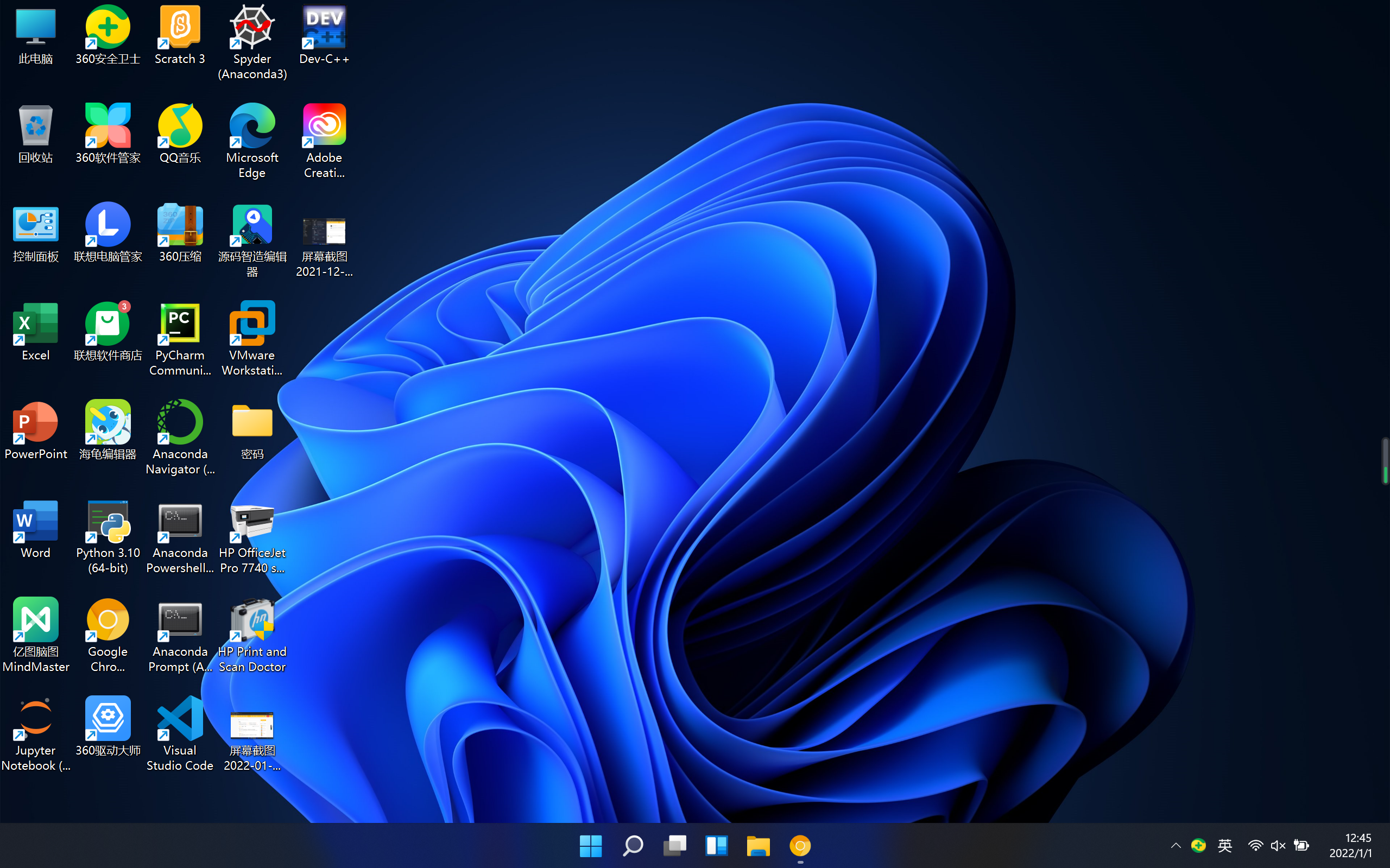Image resolution: width=1390 pixels, height=868 pixels.
Task: Select the HP Print and Scan Doctor shortcut
Action: point(252,636)
